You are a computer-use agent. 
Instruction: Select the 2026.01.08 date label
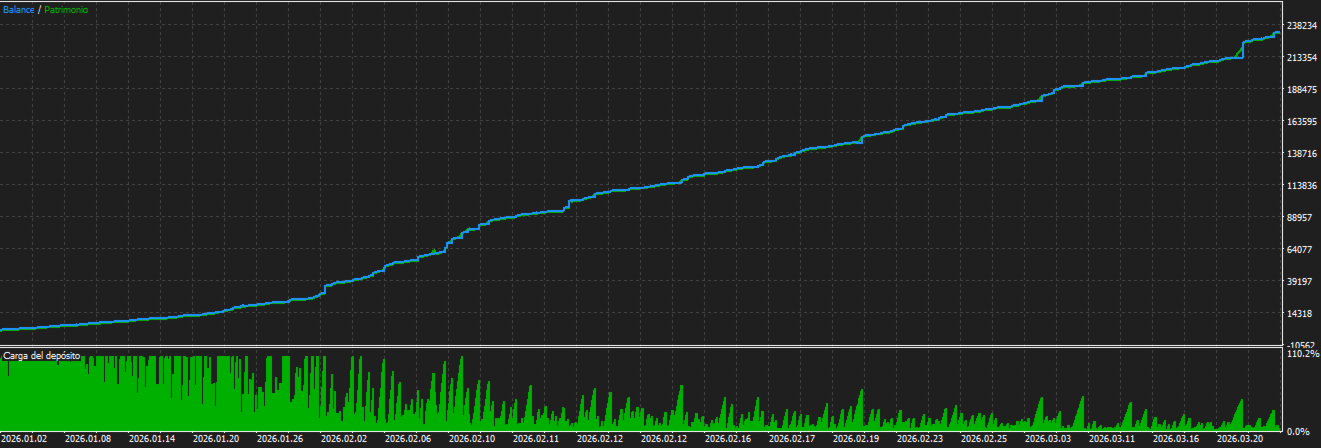click(x=88, y=438)
